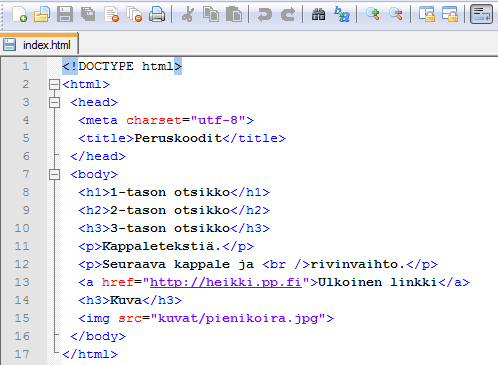Click the src attribute on line 15
498x365 pixels.
130,318
